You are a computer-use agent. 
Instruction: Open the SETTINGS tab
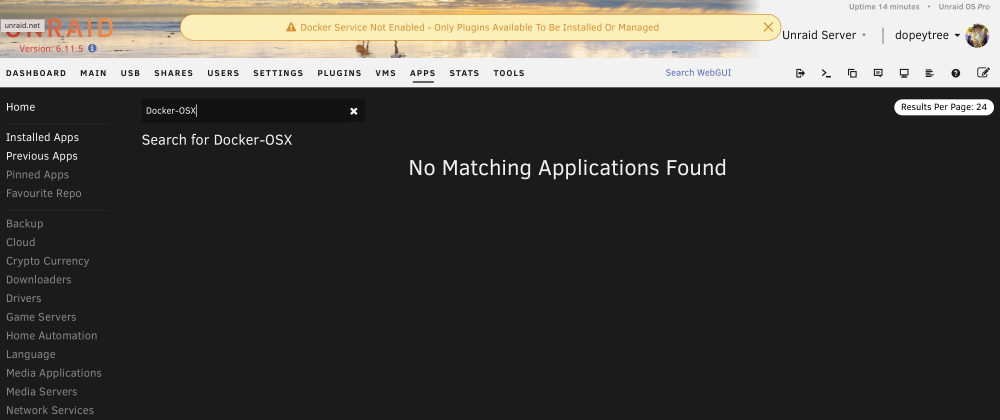point(278,73)
